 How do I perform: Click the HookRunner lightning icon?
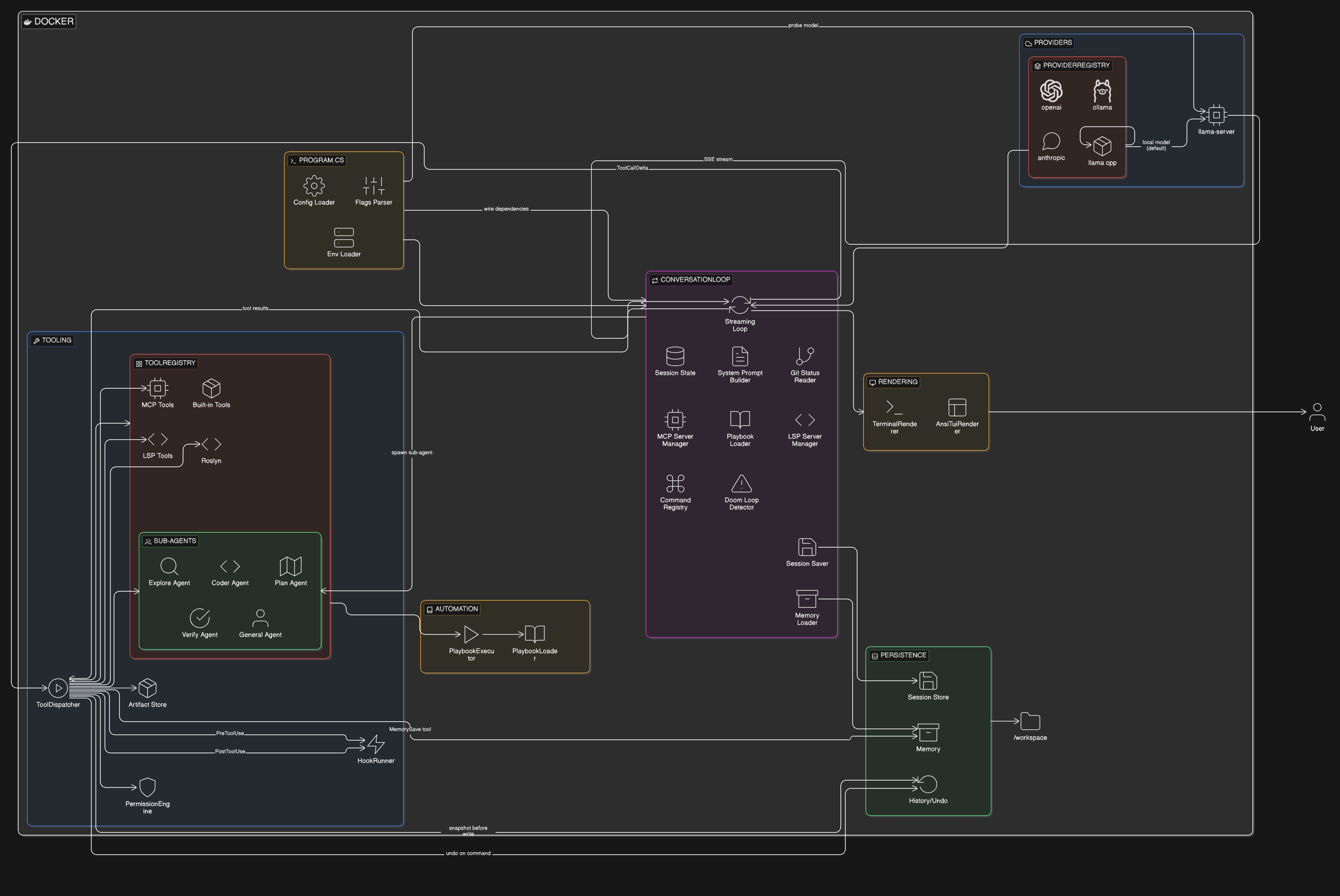pyautogui.click(x=376, y=744)
